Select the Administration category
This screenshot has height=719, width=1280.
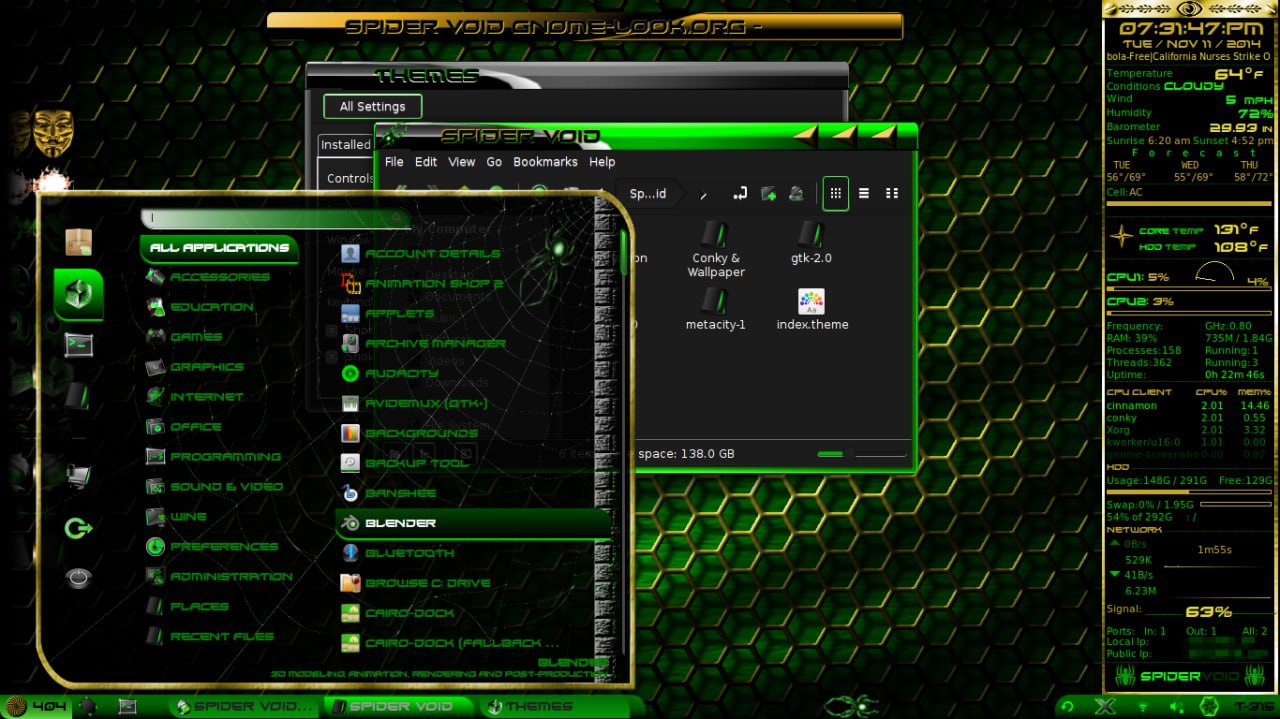coord(219,577)
